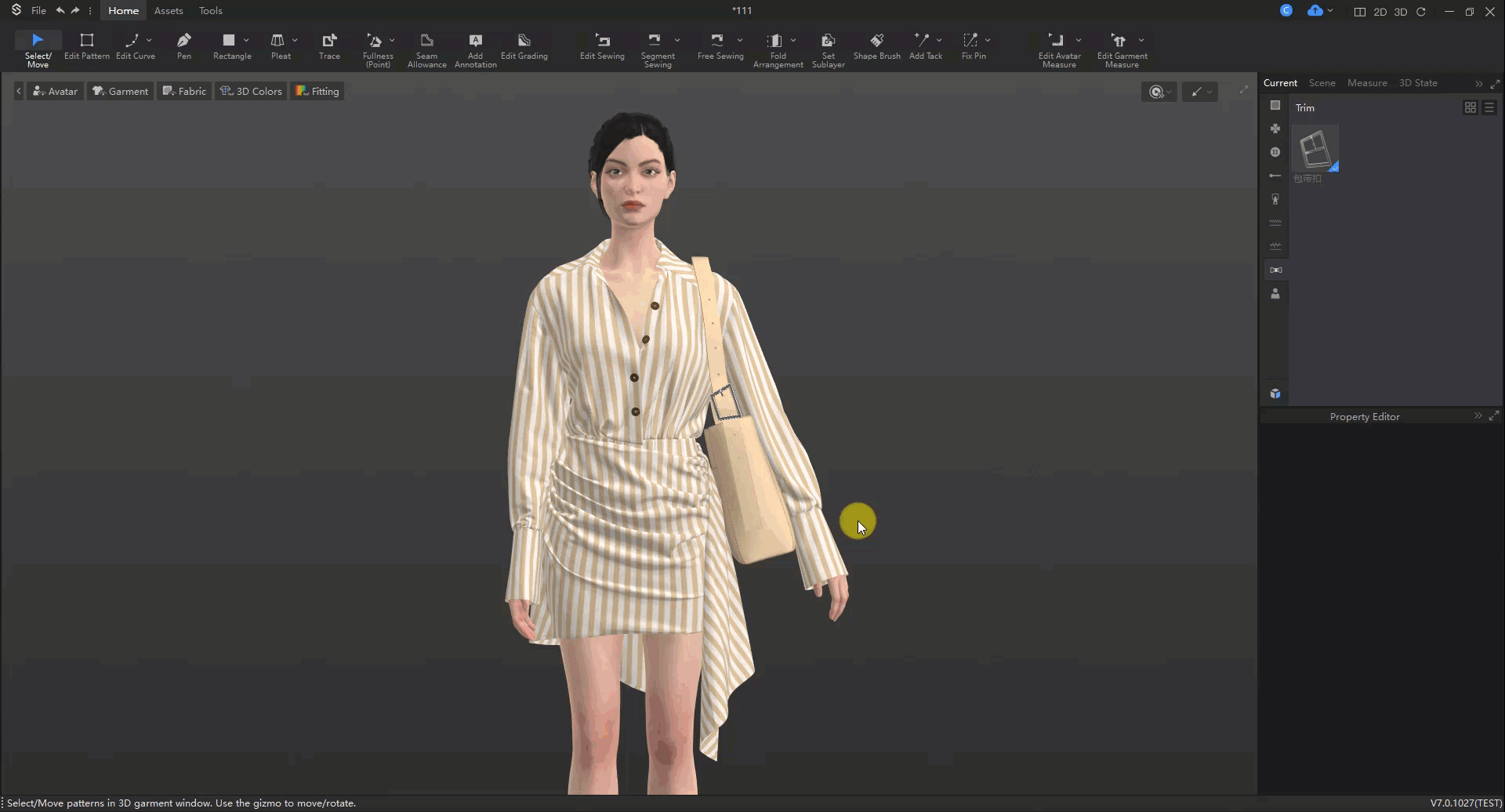Switch Trim panel to list view
This screenshot has width=1505, height=812.
[x=1489, y=107]
